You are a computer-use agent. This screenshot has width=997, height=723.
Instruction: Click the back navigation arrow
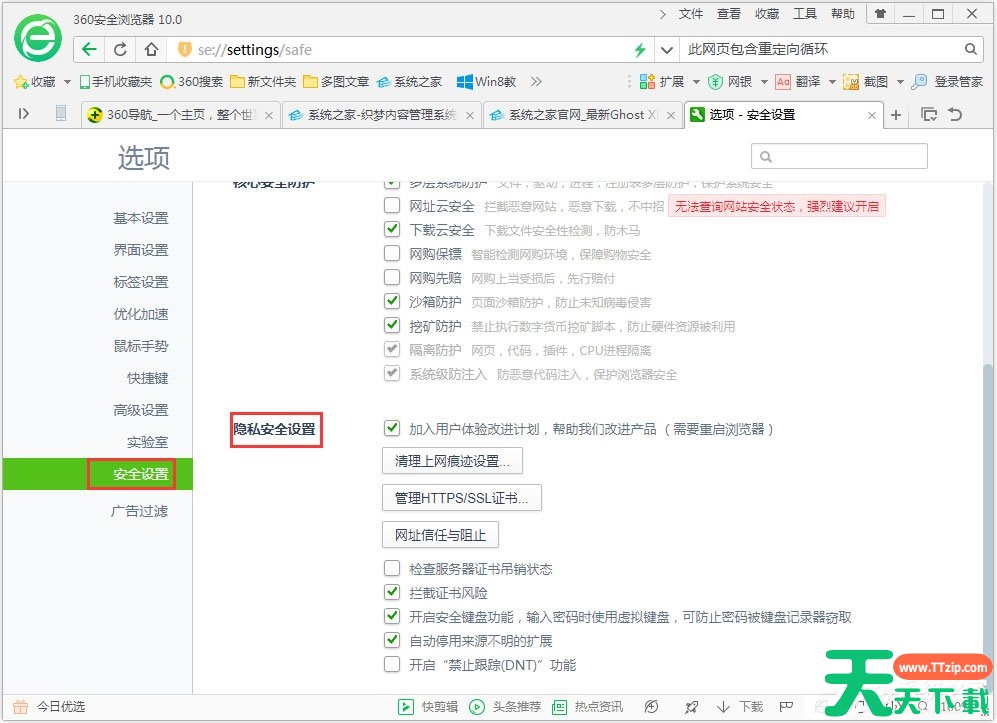[x=90, y=50]
